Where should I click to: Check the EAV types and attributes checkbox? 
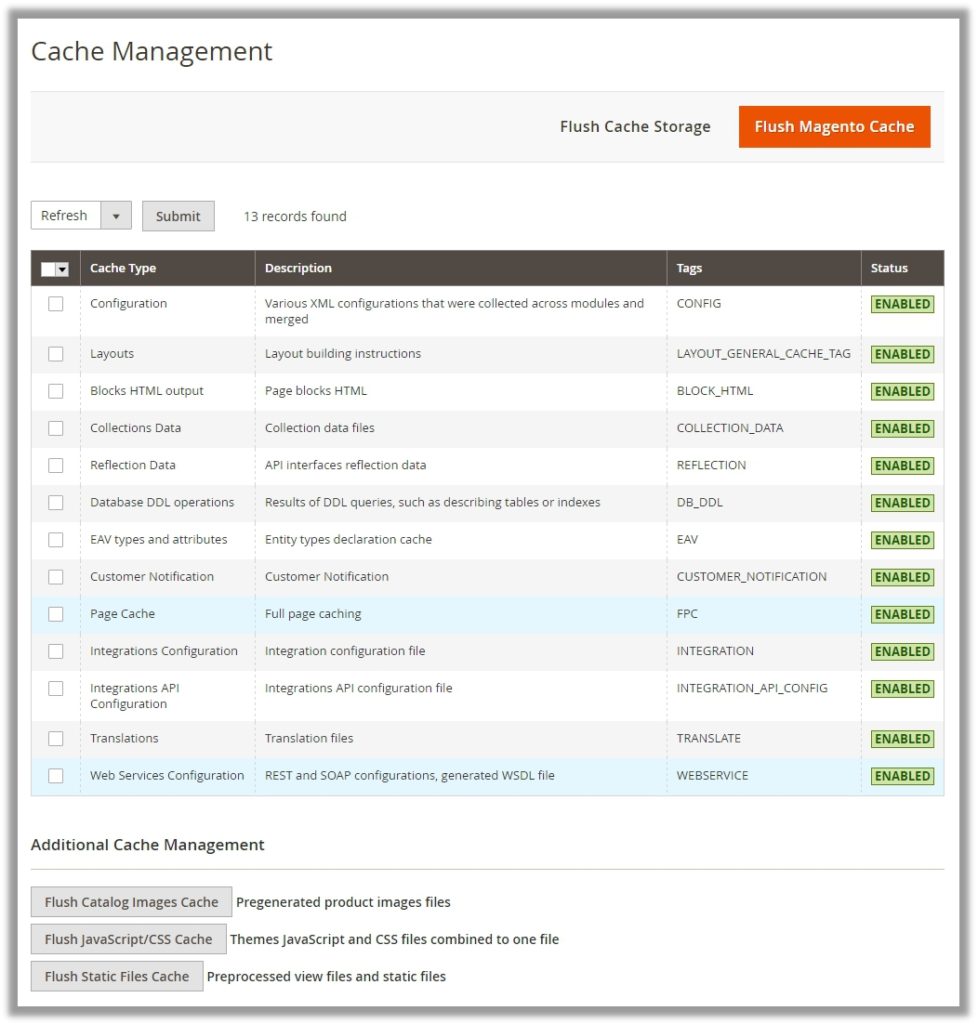[x=56, y=539]
